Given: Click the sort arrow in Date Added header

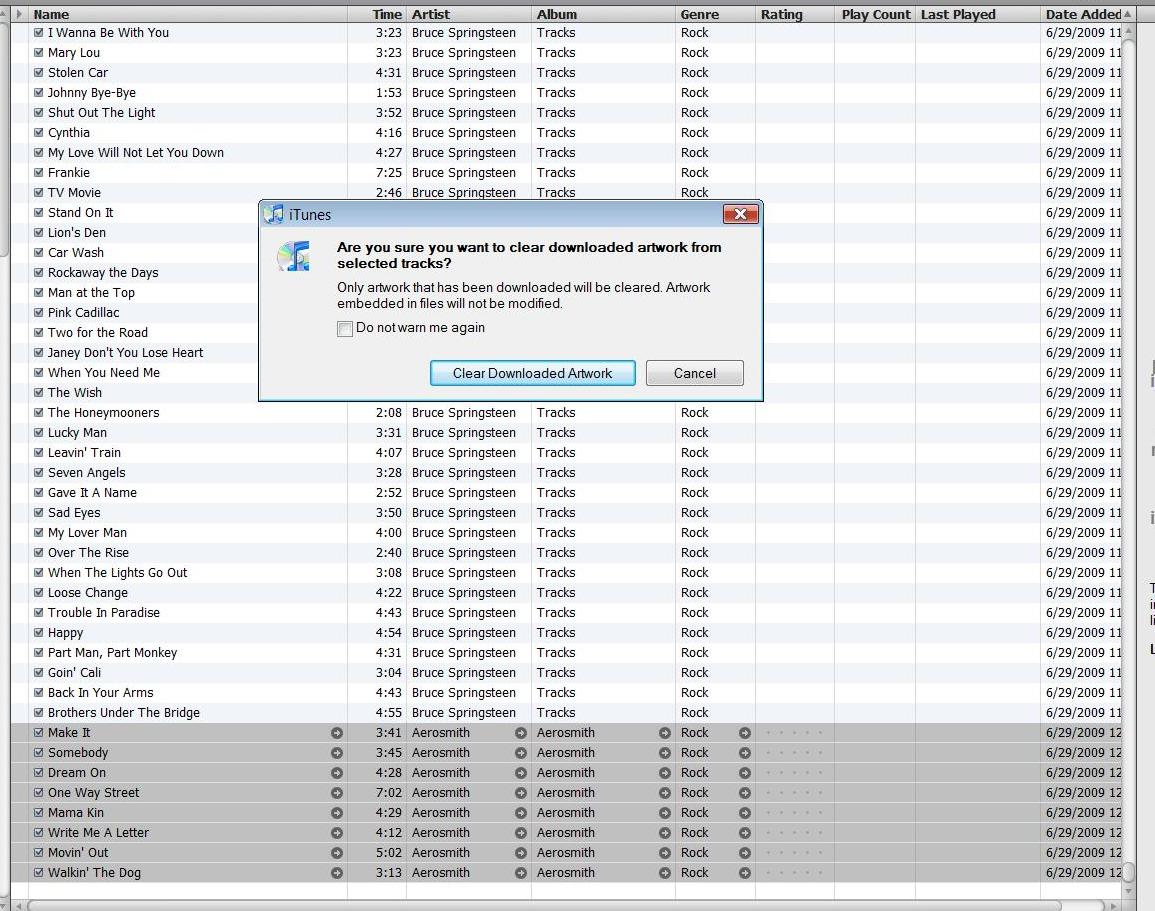Looking at the screenshot, I should (1127, 14).
